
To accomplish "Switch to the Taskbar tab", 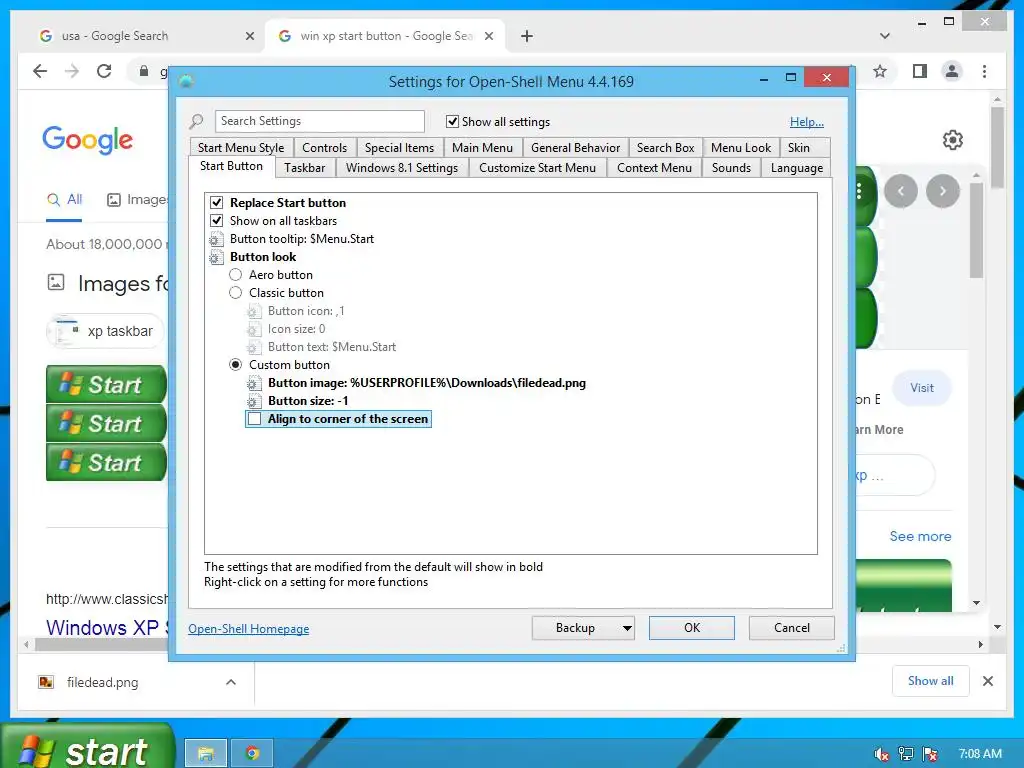I will coord(304,168).
